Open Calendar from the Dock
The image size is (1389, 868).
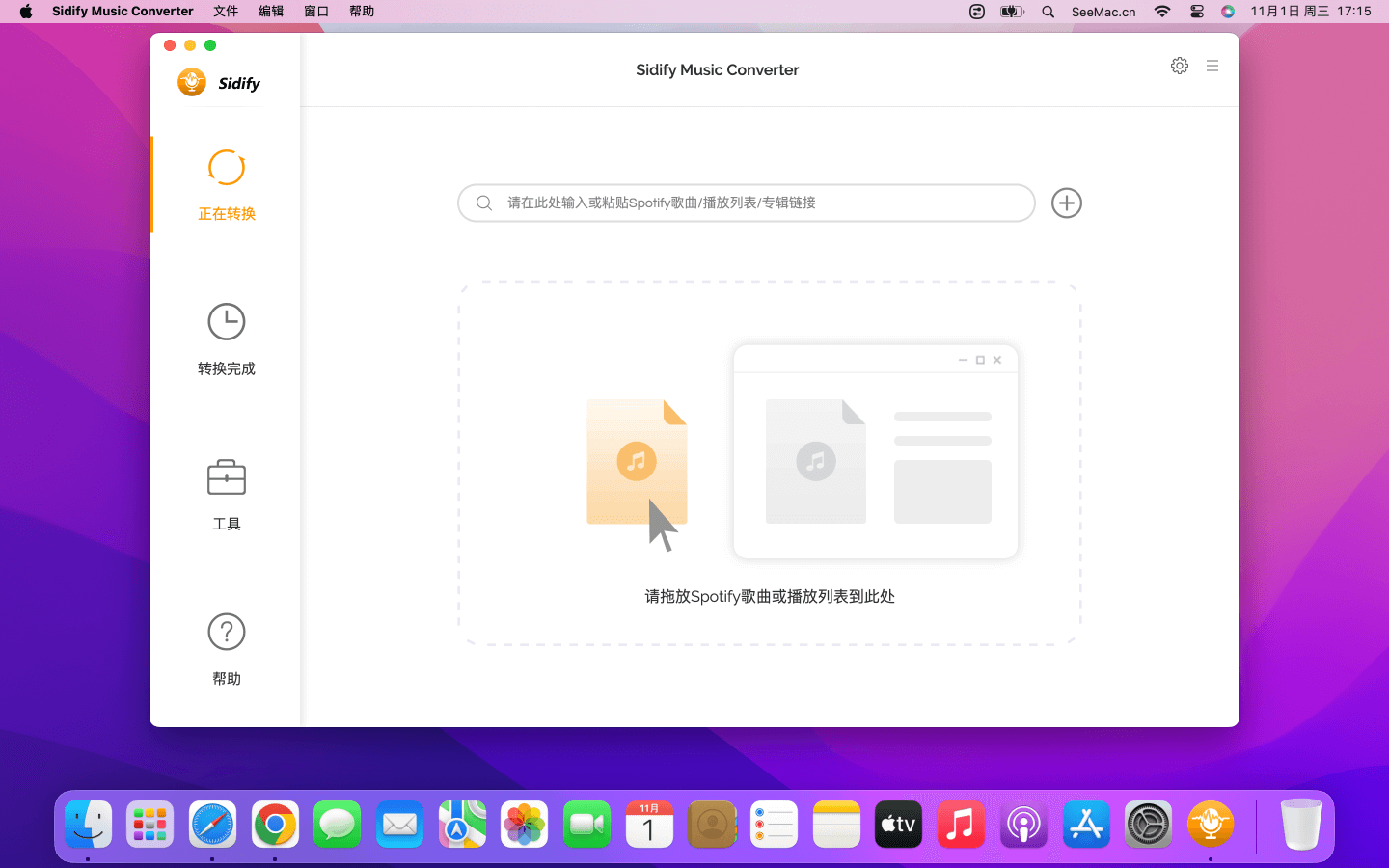pos(649,825)
